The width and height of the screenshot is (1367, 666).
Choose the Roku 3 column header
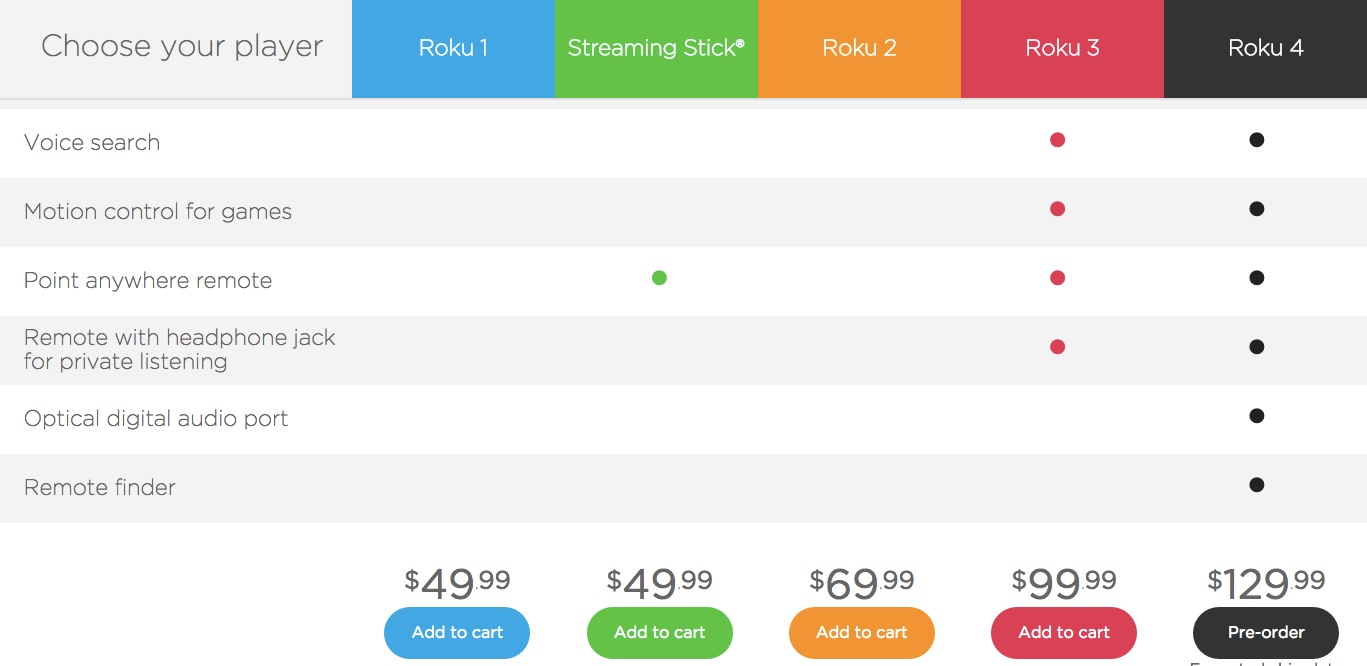1062,48
